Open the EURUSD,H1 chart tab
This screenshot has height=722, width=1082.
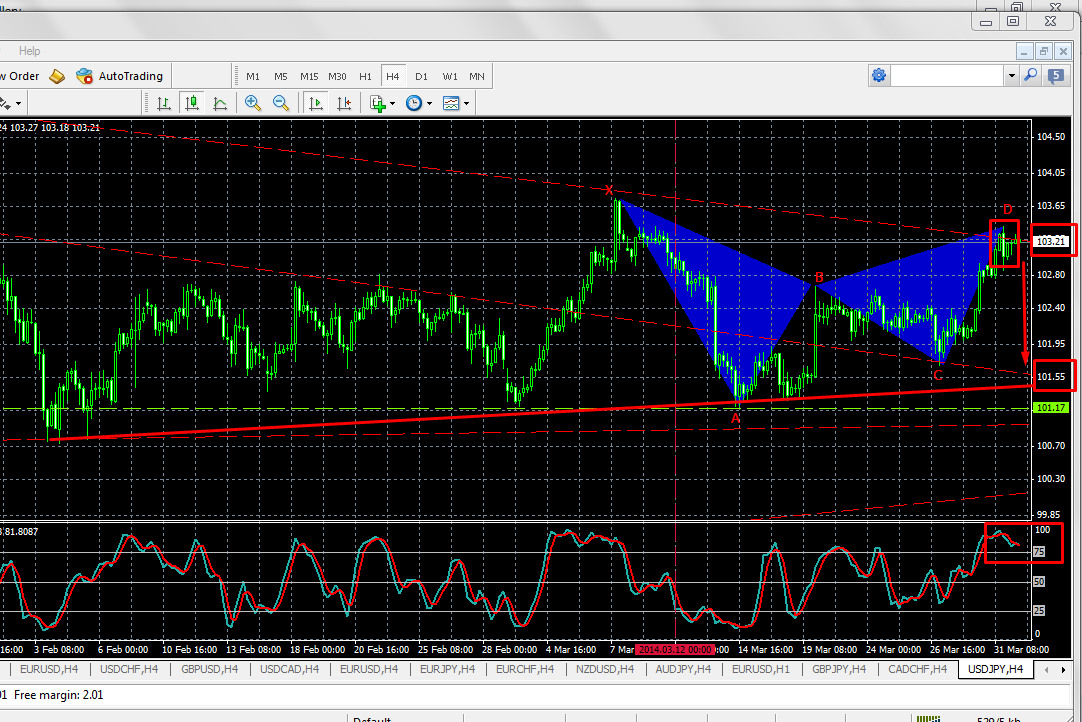(760, 669)
